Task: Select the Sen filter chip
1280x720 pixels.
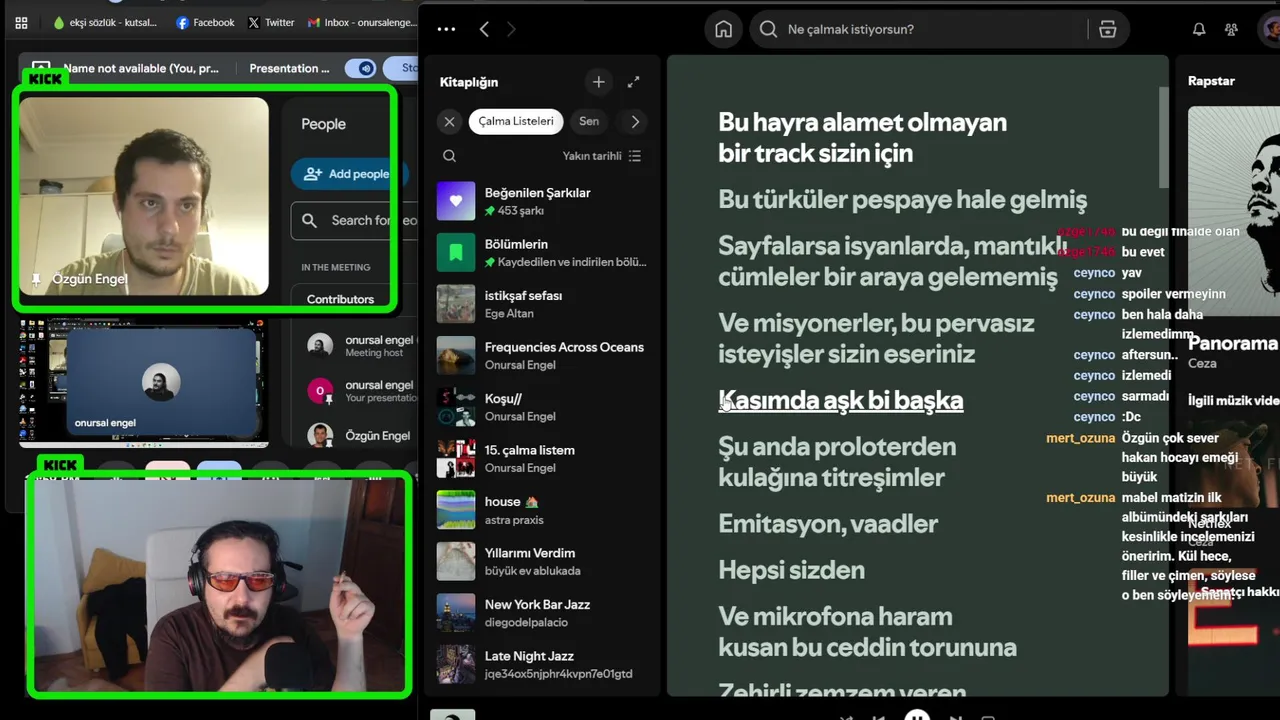Action: 589,121
